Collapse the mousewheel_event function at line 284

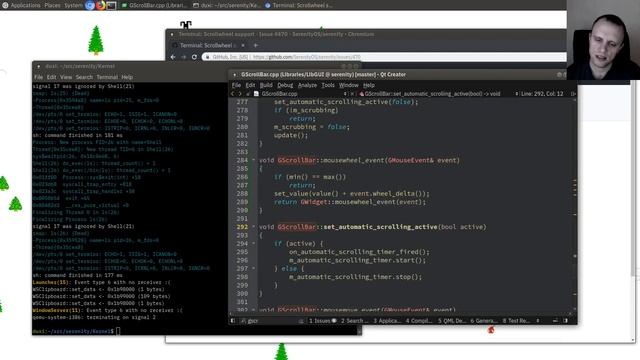(253, 160)
